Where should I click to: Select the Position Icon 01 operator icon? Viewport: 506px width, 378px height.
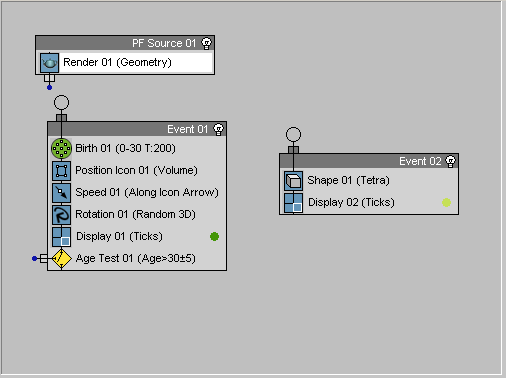61,171
